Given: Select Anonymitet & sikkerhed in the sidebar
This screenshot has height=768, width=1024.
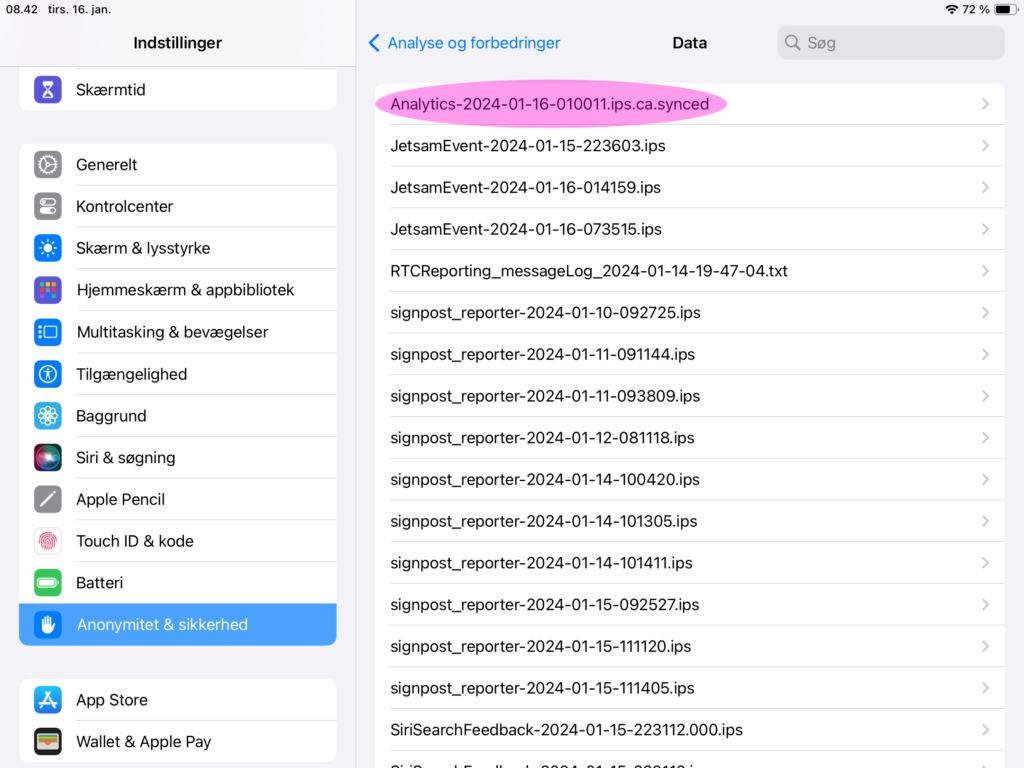Looking at the screenshot, I should pyautogui.click(x=178, y=625).
